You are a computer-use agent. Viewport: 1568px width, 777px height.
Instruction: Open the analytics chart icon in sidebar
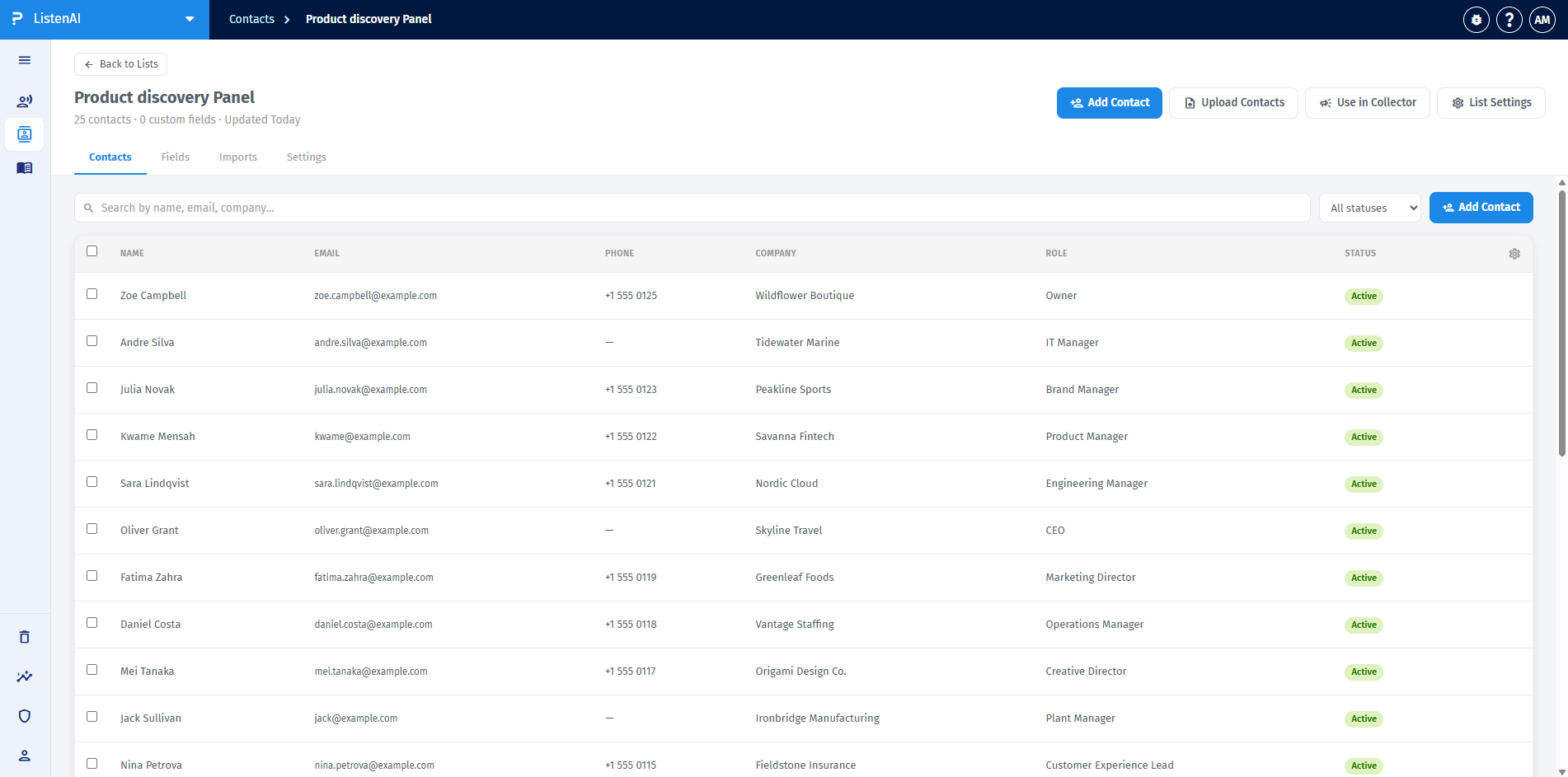click(x=25, y=676)
